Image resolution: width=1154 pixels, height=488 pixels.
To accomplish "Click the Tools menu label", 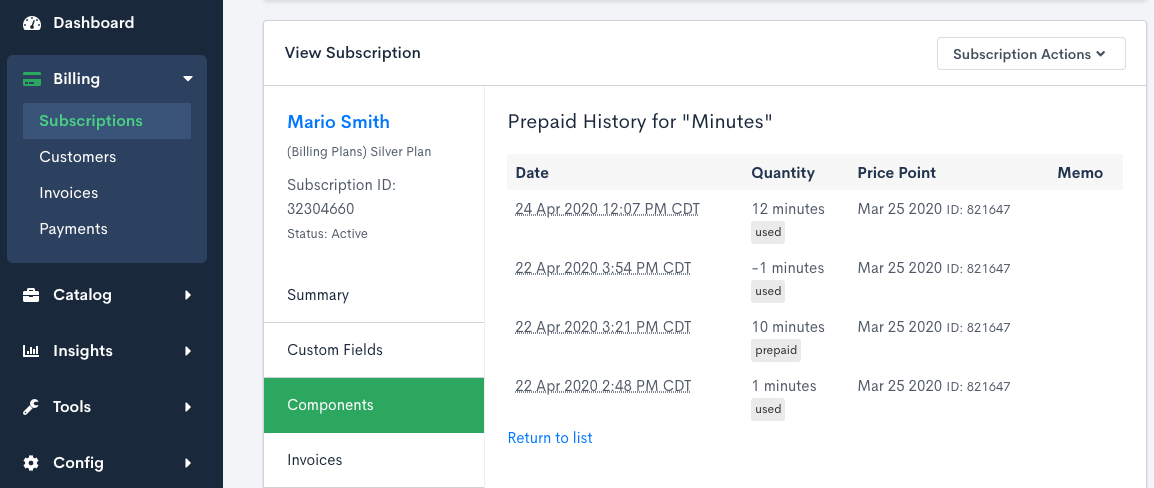I will click(x=72, y=407).
